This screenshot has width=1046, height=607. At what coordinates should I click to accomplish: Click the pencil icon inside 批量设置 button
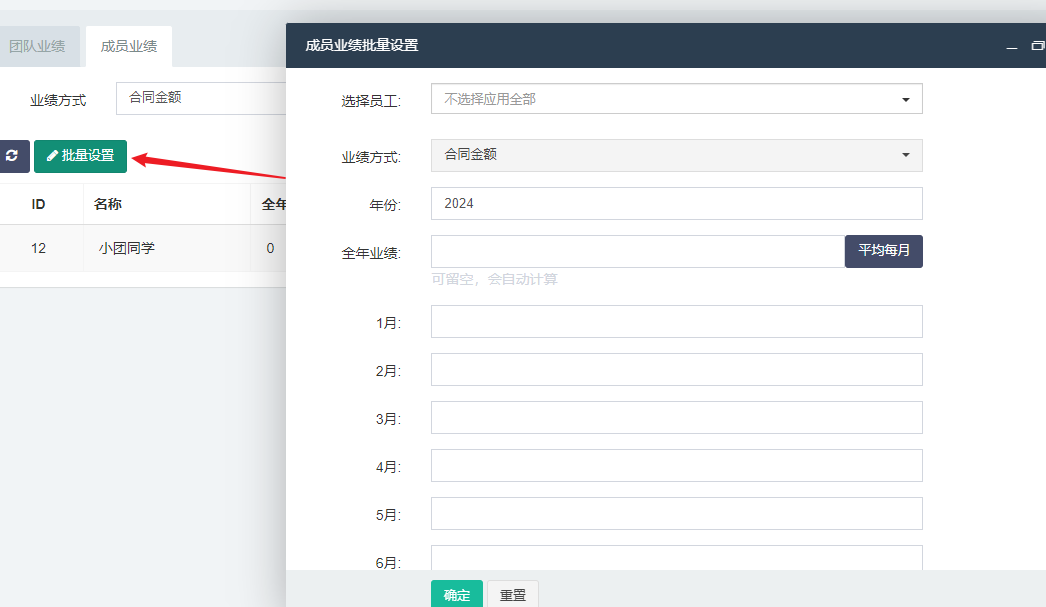(x=51, y=156)
